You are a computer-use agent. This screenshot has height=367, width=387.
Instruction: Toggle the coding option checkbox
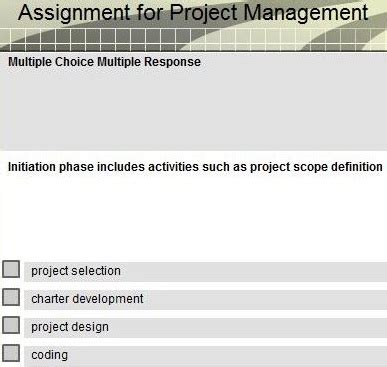11,353
